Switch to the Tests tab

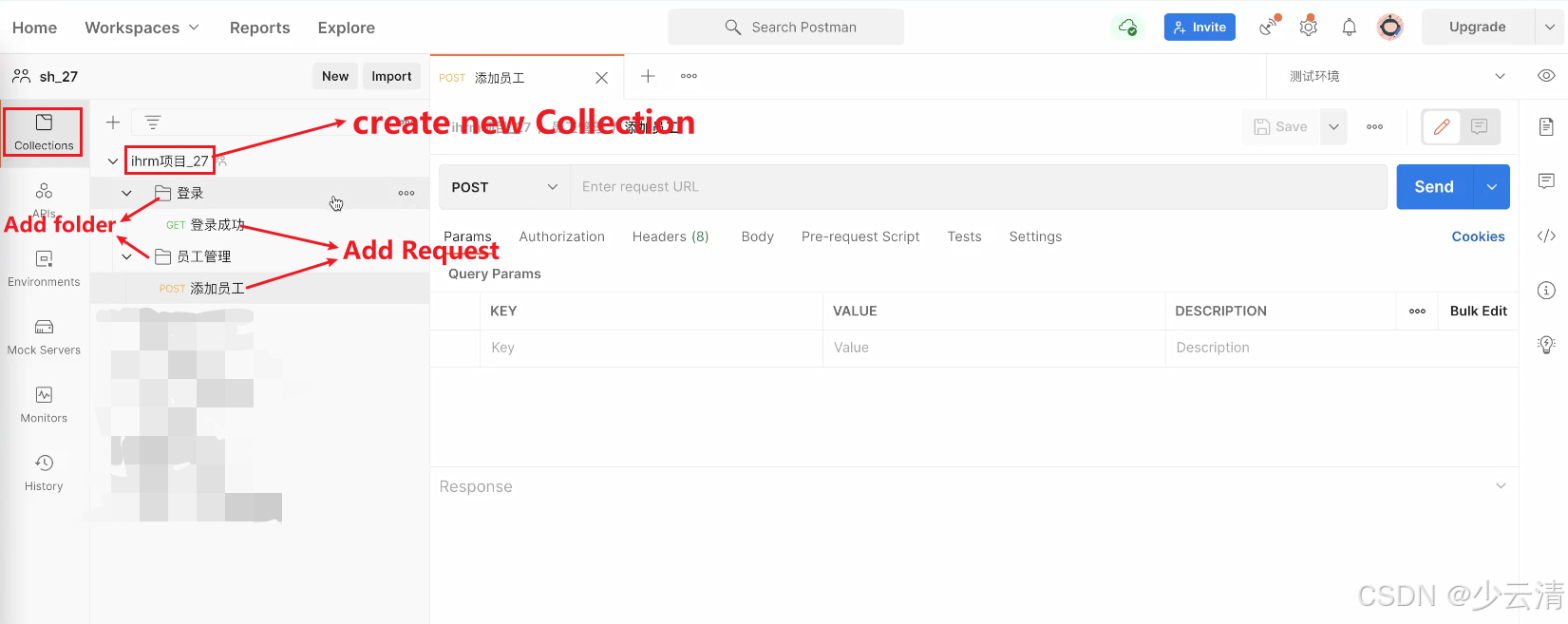(964, 236)
